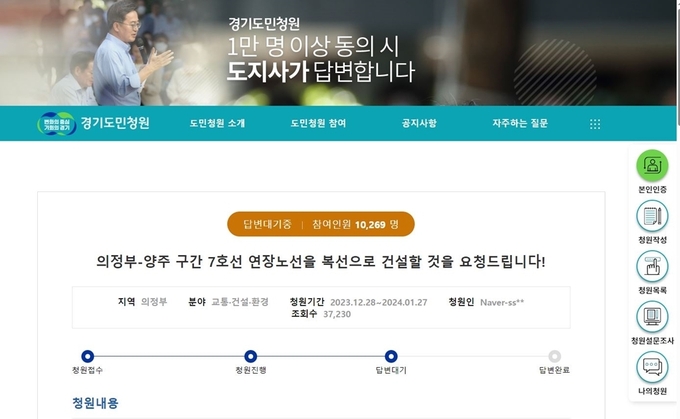Click the 경기도민청원 logo emblem
The height and width of the screenshot is (419, 680).
[56, 124]
